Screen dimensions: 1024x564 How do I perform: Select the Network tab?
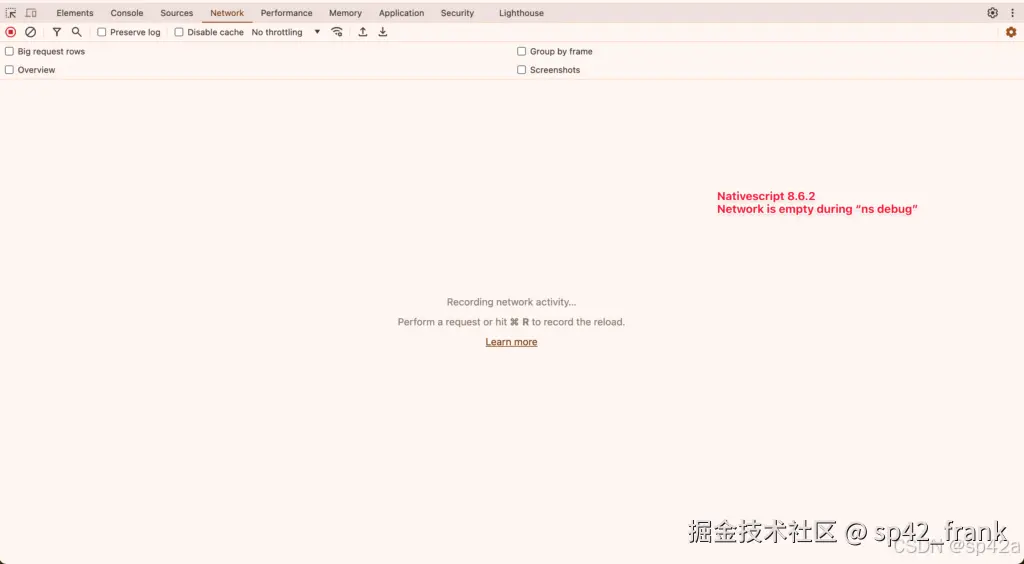pos(227,13)
